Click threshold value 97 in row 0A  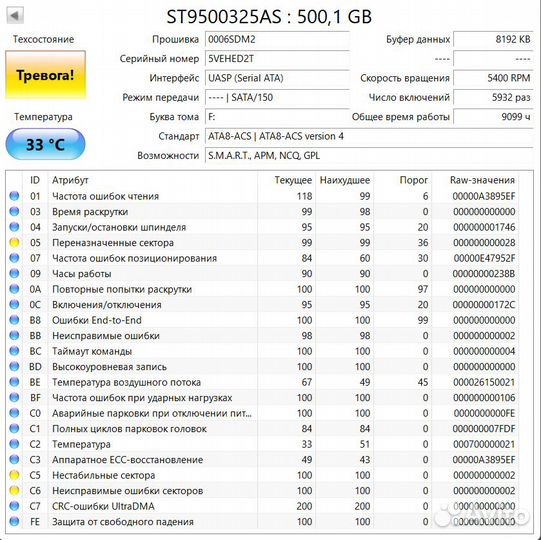423,289
